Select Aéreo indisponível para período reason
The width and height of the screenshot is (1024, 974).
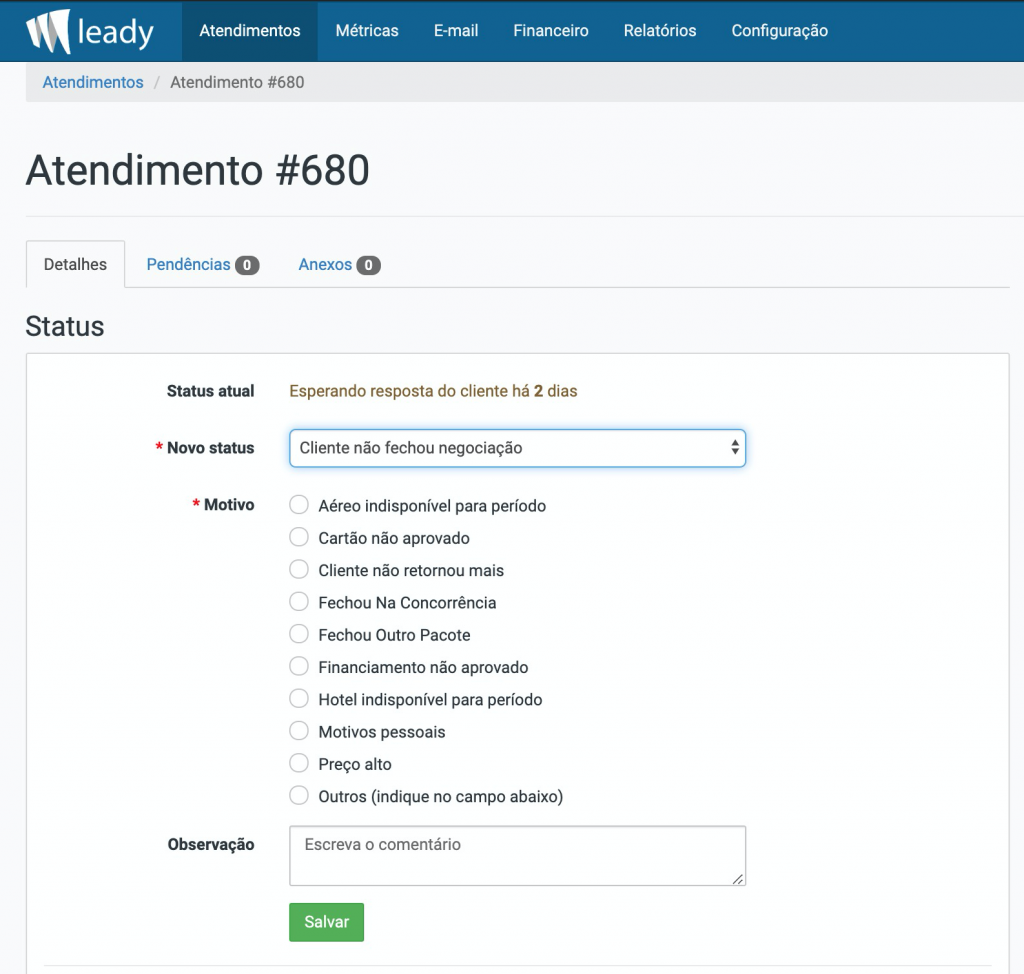coord(299,505)
